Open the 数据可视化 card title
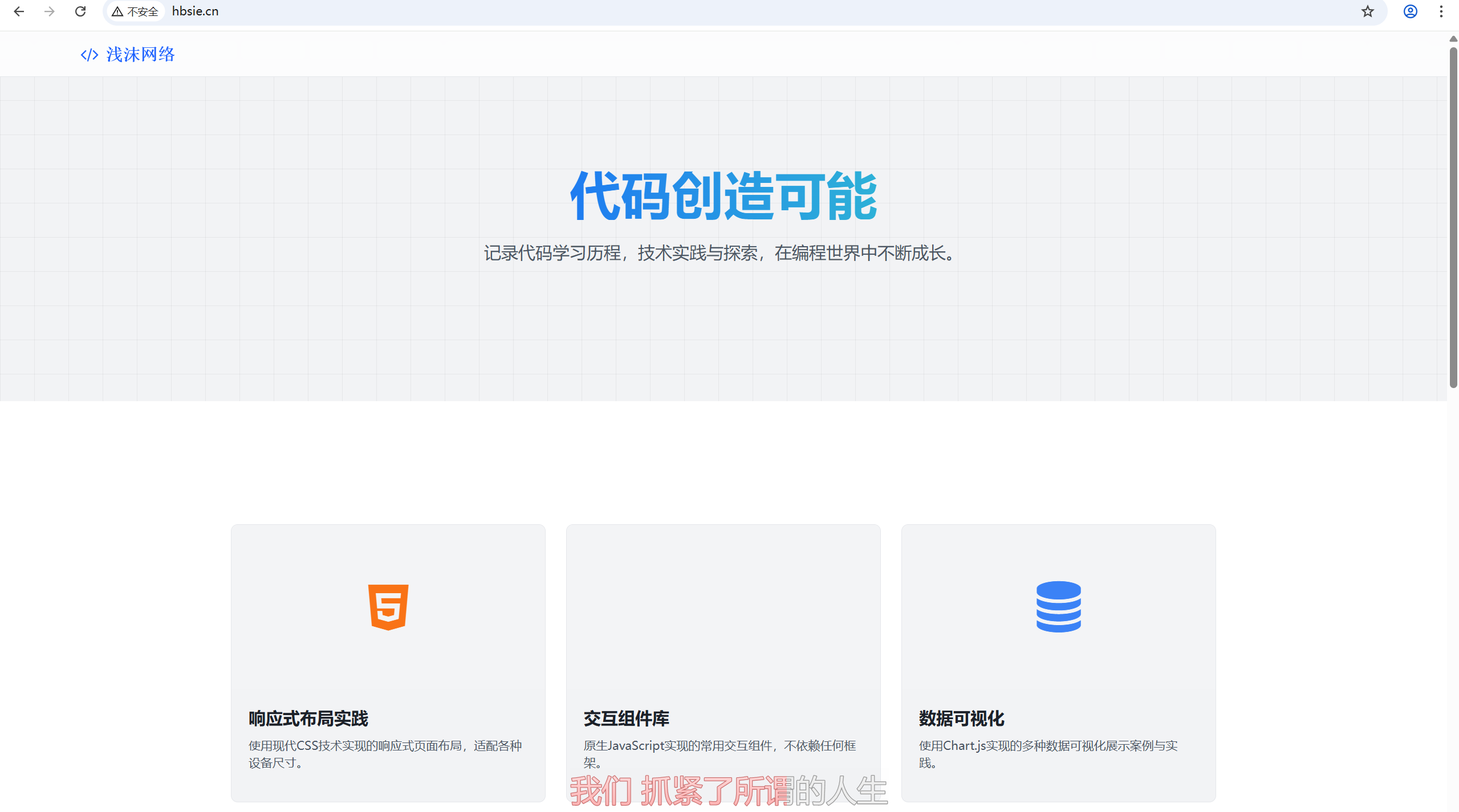The width and height of the screenshot is (1459, 812). tap(961, 719)
